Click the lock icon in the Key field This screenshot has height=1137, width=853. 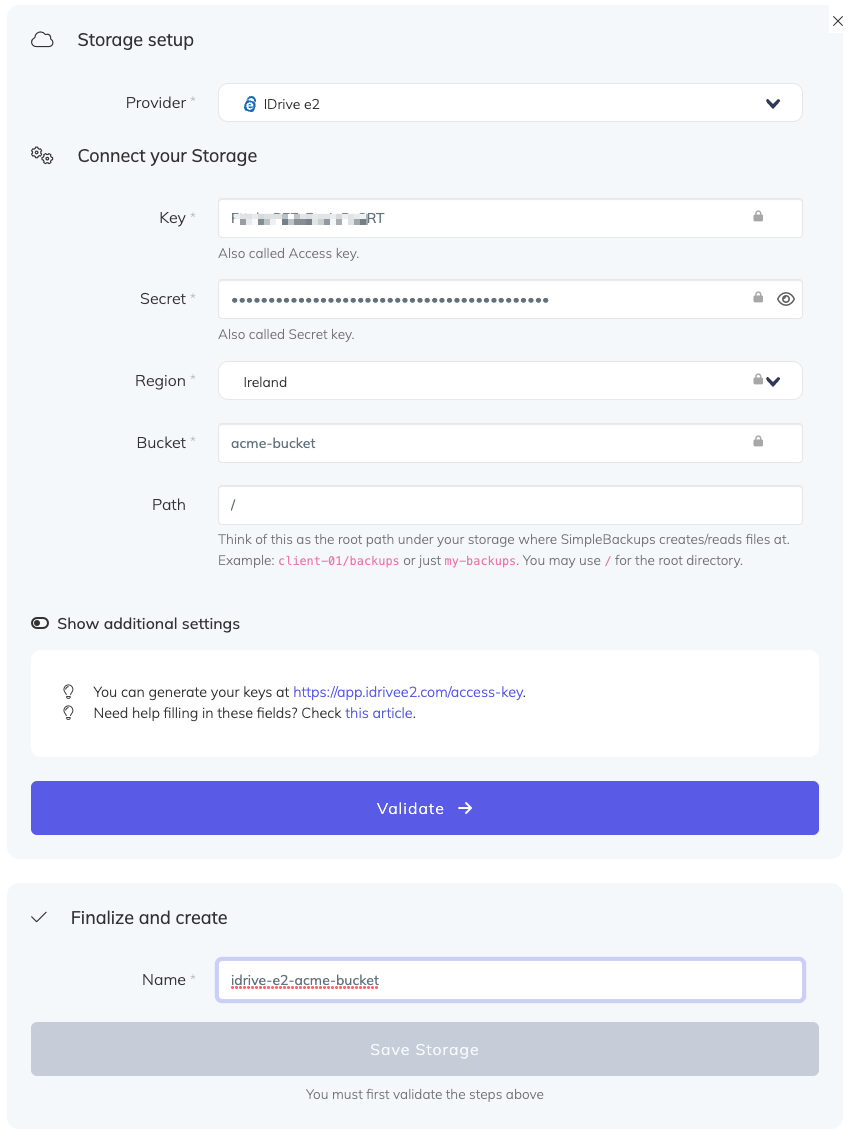point(758,217)
